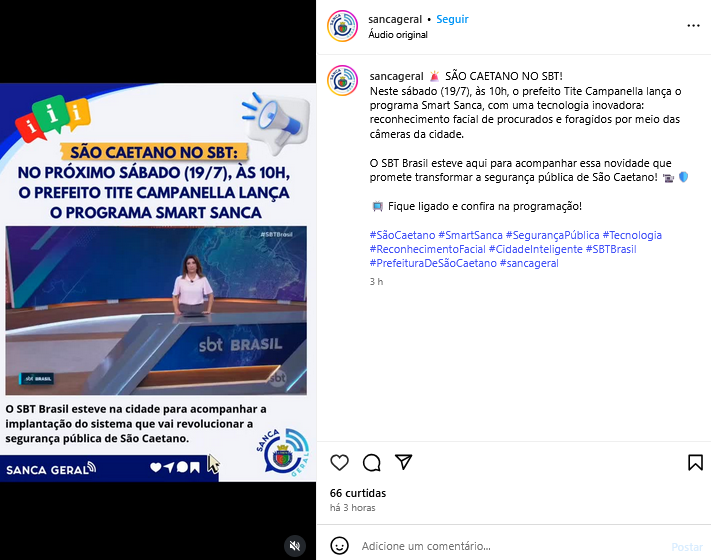The height and width of the screenshot is (560, 711).
Task: Open Áudio original link
Action: click(x=398, y=34)
